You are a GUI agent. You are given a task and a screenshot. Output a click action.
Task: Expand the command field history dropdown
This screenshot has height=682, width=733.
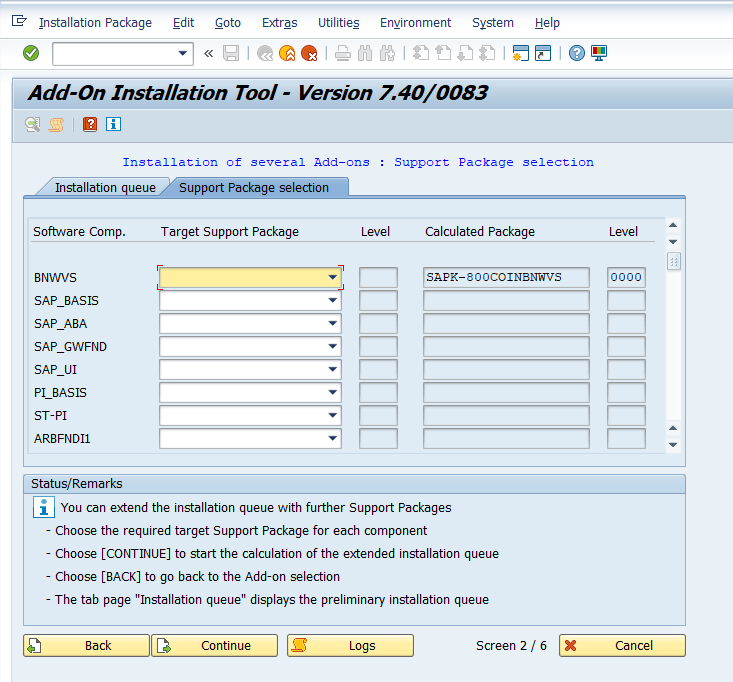[x=182, y=53]
